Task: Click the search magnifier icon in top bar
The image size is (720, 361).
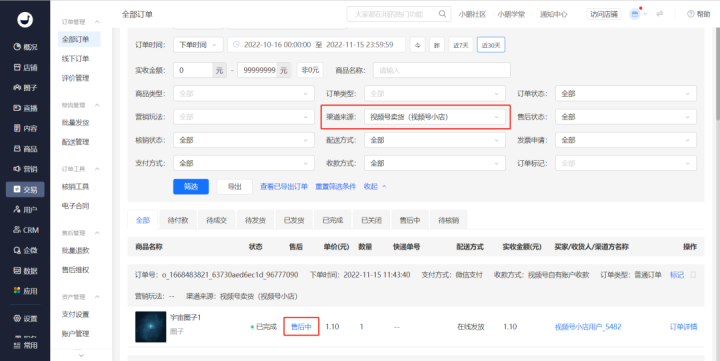Action: (442, 14)
